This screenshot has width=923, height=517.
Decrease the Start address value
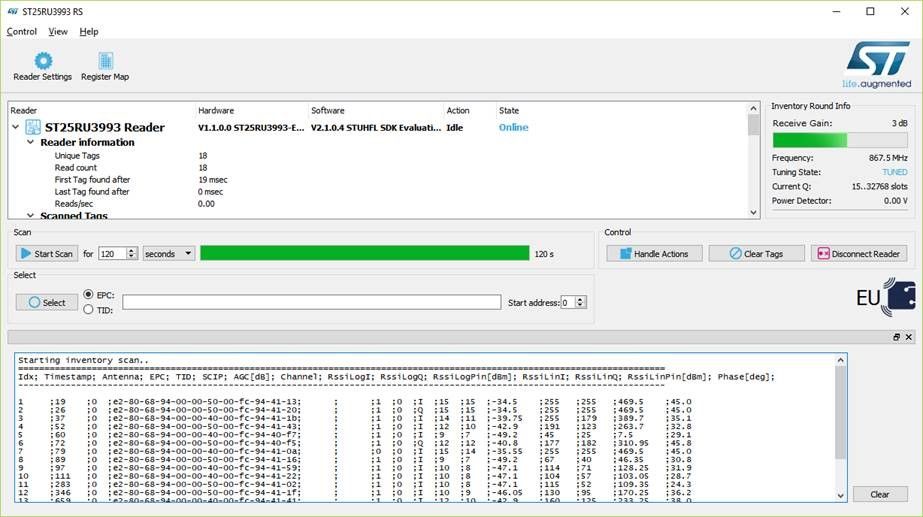[x=580, y=306]
